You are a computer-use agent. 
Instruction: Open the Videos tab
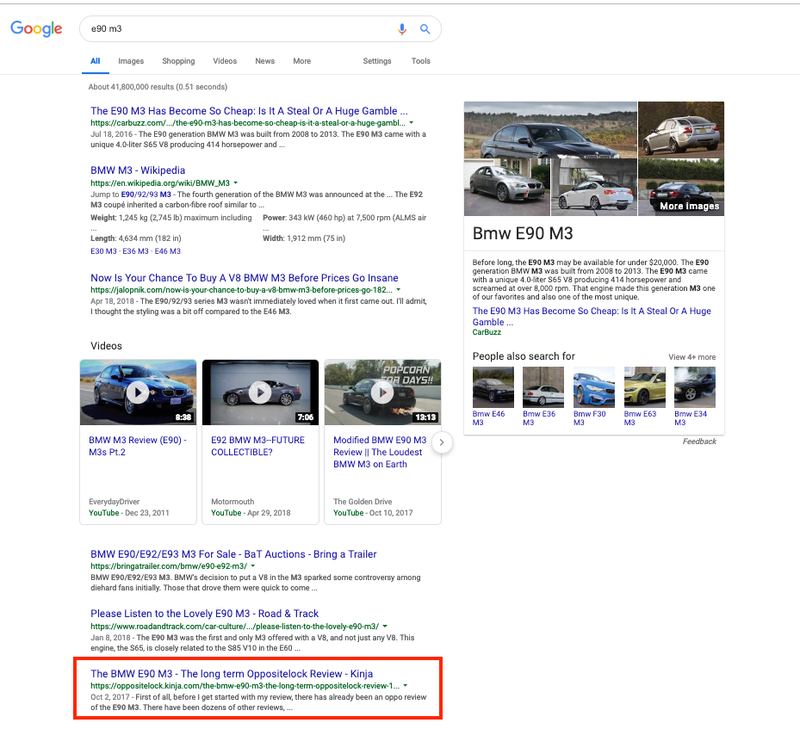[225, 61]
